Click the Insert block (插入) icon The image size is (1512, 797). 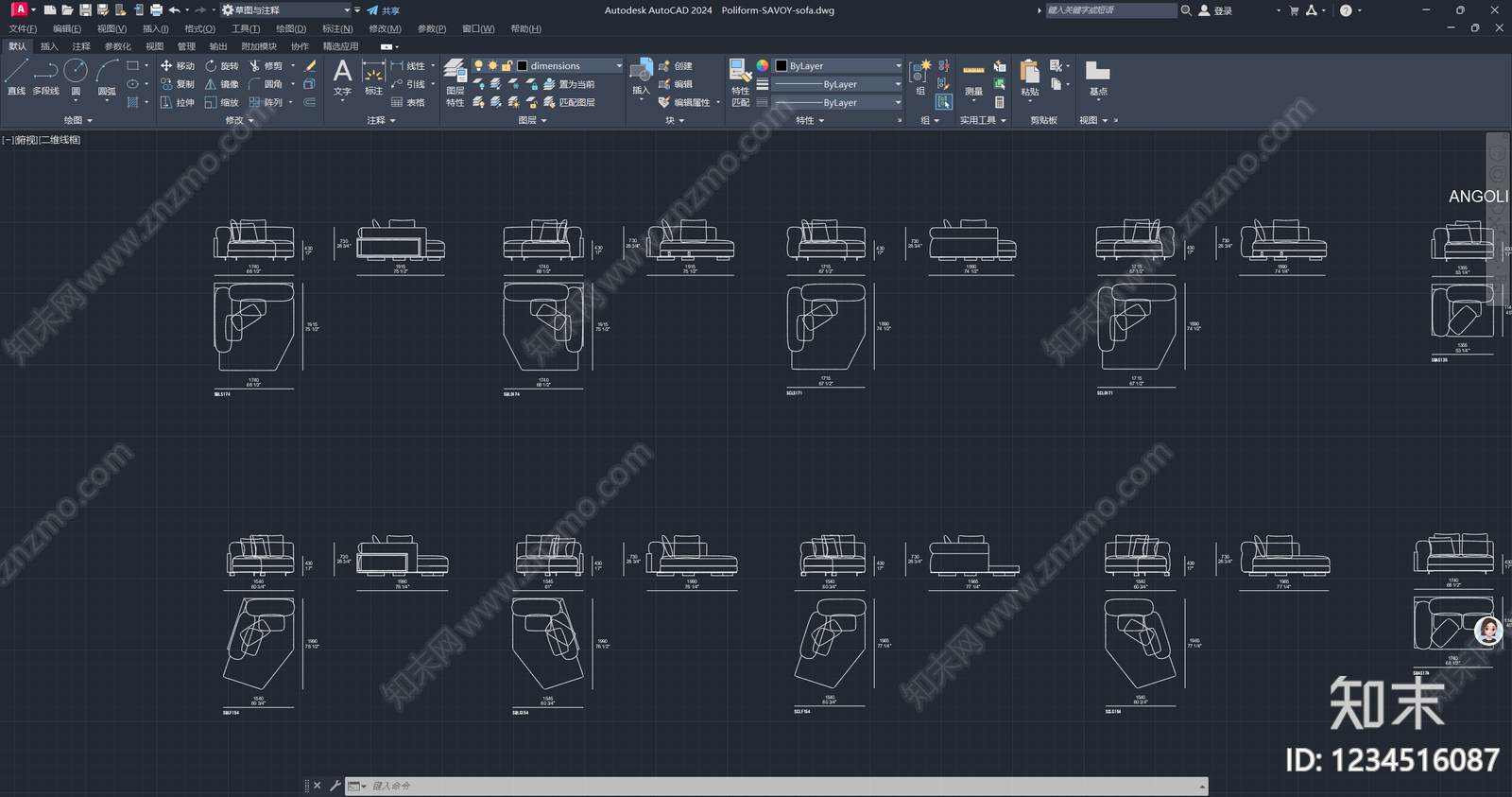click(641, 78)
